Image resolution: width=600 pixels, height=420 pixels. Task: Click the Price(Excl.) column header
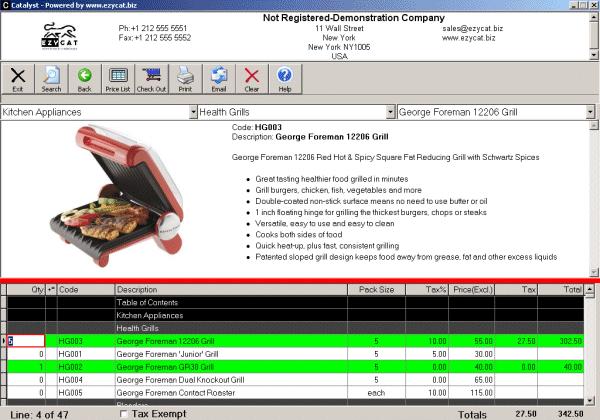471,290
